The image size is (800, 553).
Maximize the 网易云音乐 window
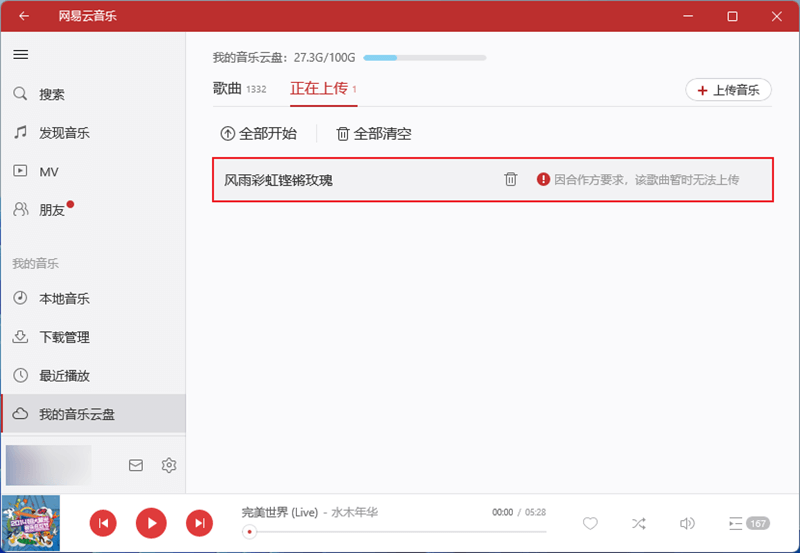[x=732, y=16]
